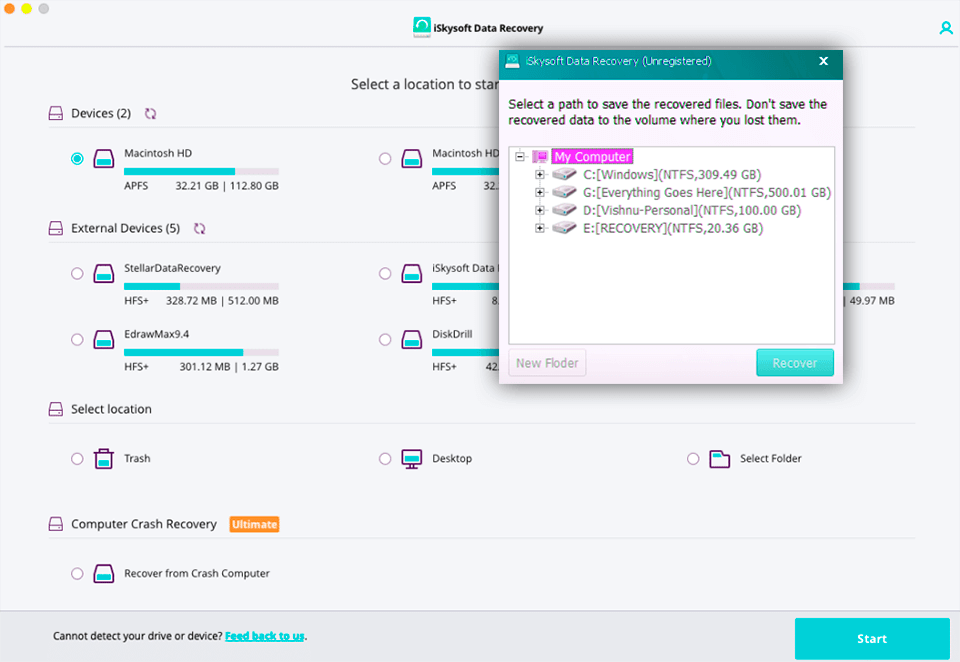Click the user account icon
The width and height of the screenshot is (960, 662).
(945, 29)
